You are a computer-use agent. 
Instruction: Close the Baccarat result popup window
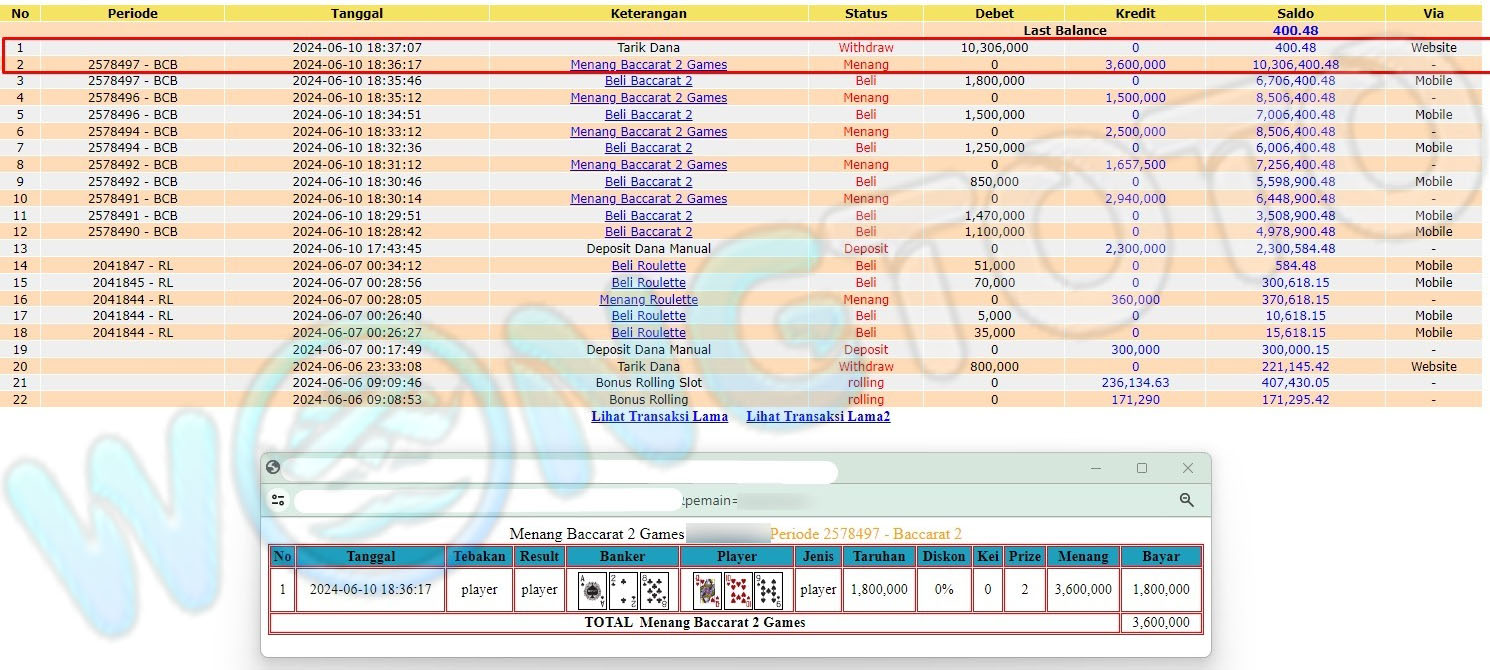1188,468
